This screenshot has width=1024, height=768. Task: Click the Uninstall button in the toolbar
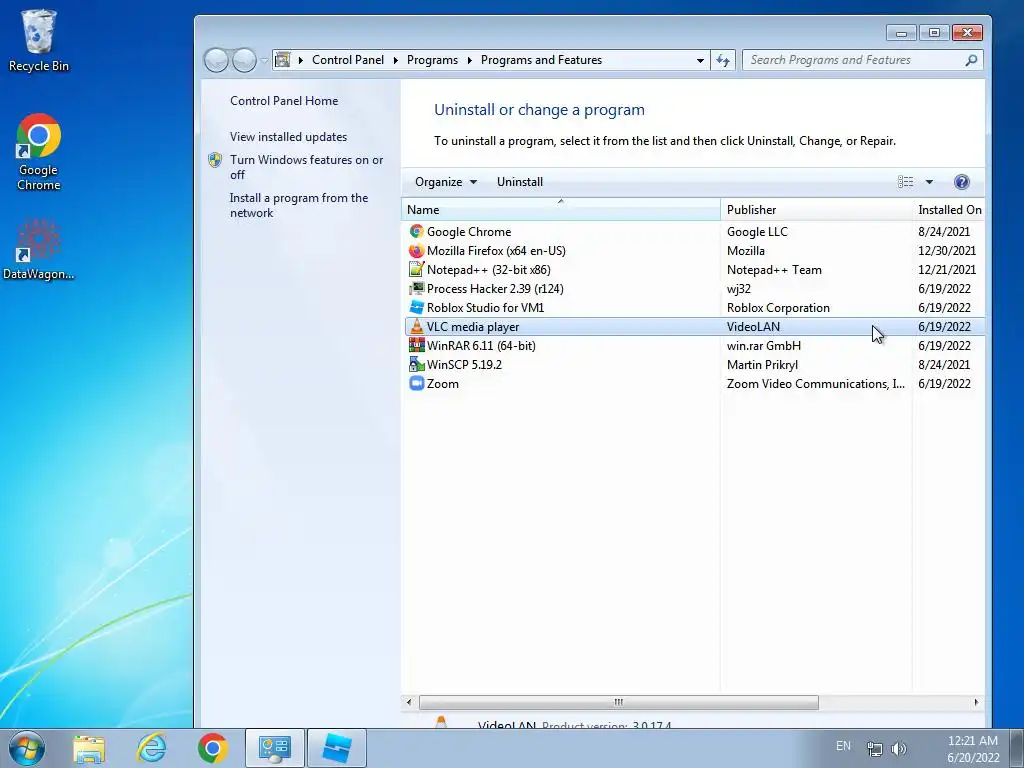click(x=520, y=182)
